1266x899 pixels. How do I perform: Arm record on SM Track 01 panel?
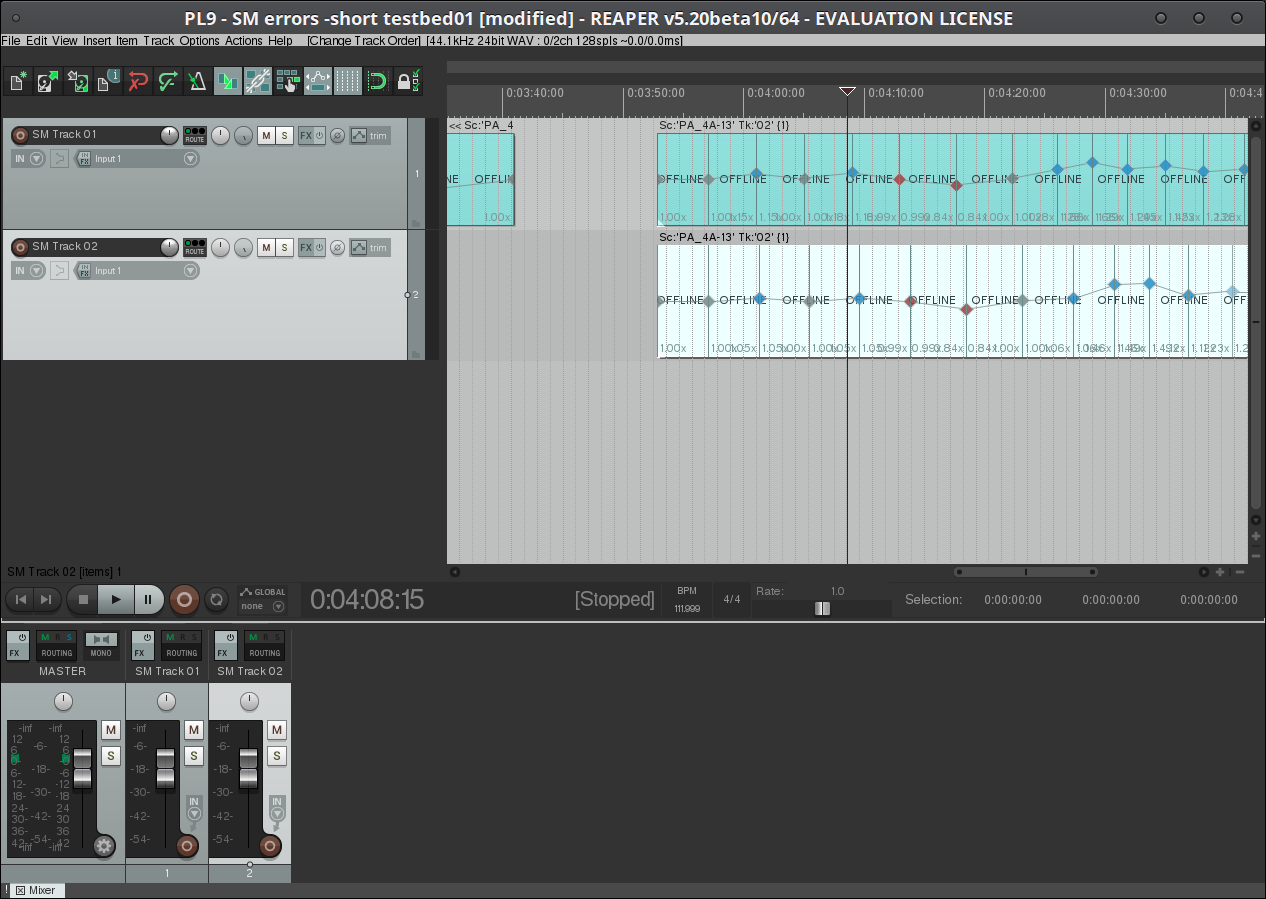[19, 135]
